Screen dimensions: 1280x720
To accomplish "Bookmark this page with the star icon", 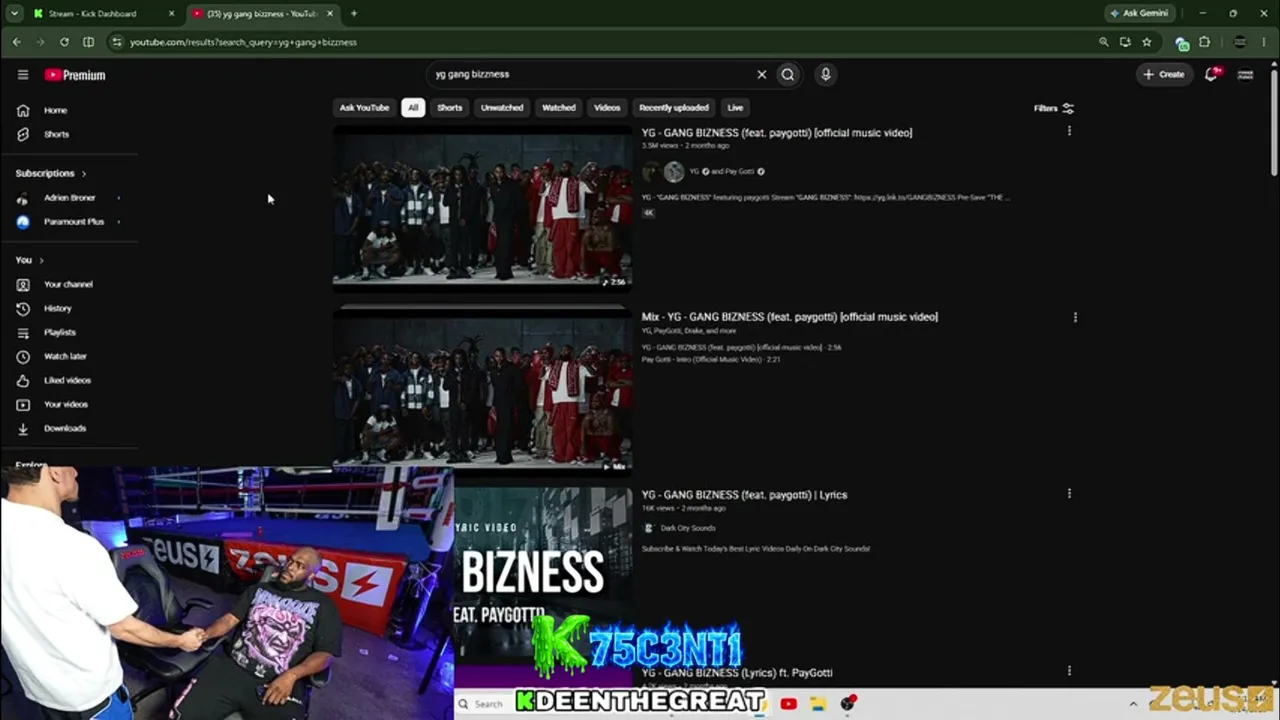I will 1147,42.
